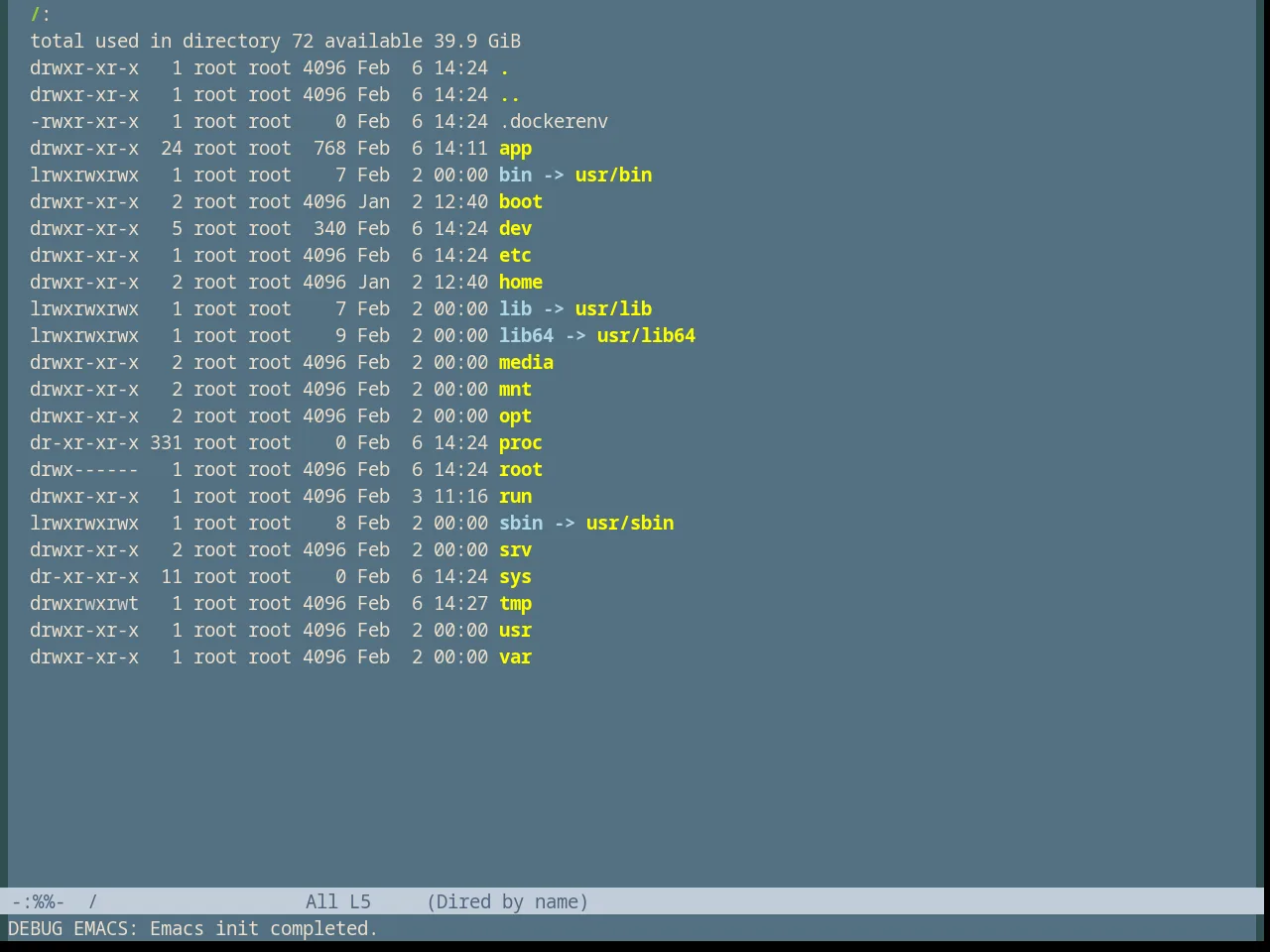Click the 768 size on app row
This screenshot has width=1270, height=952.
329,149
